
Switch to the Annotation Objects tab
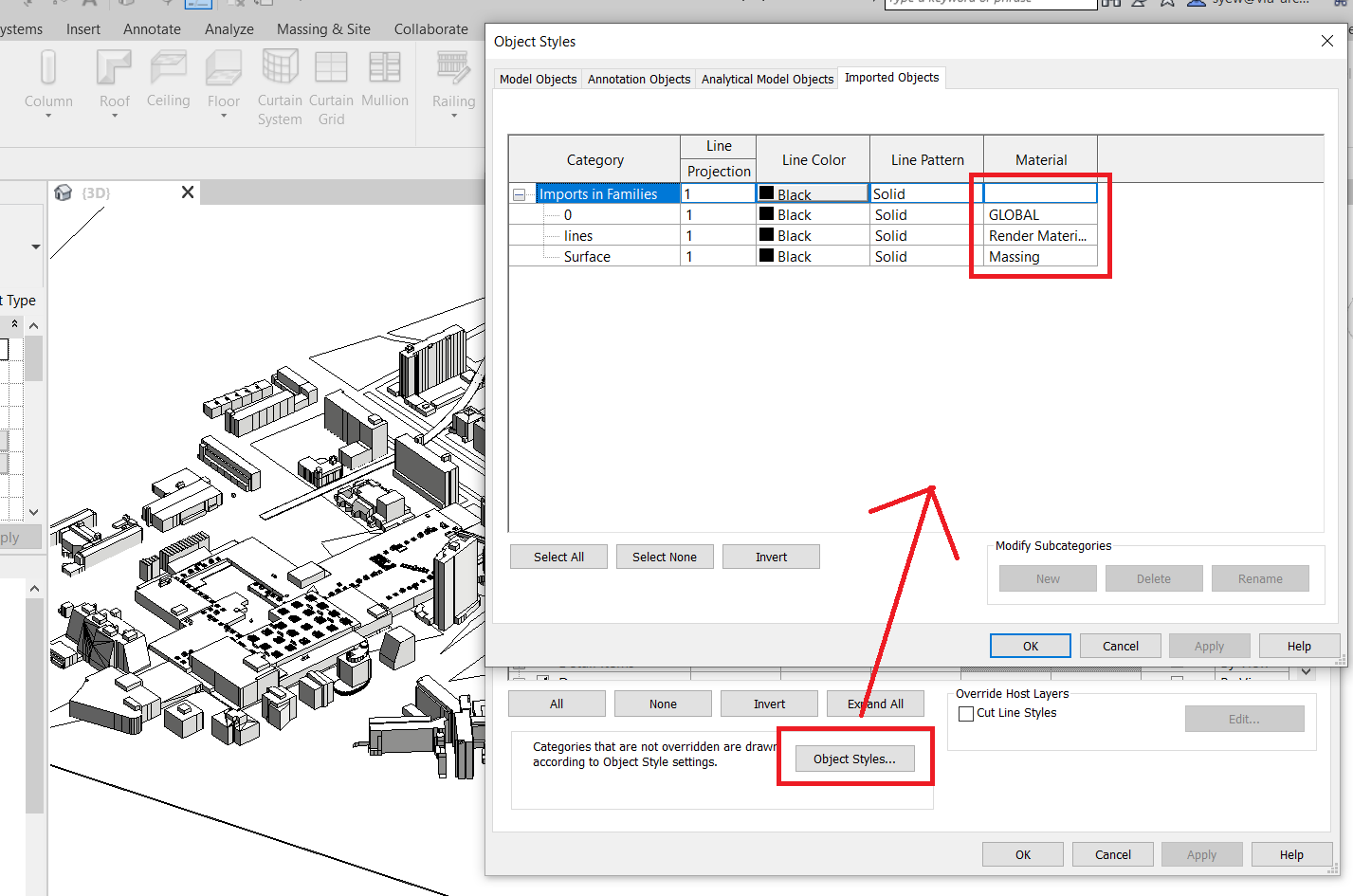tap(638, 79)
